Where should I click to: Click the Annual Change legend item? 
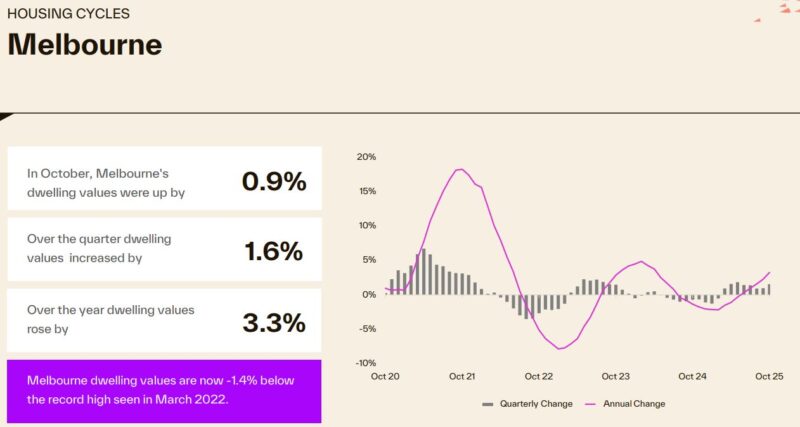tap(625, 404)
